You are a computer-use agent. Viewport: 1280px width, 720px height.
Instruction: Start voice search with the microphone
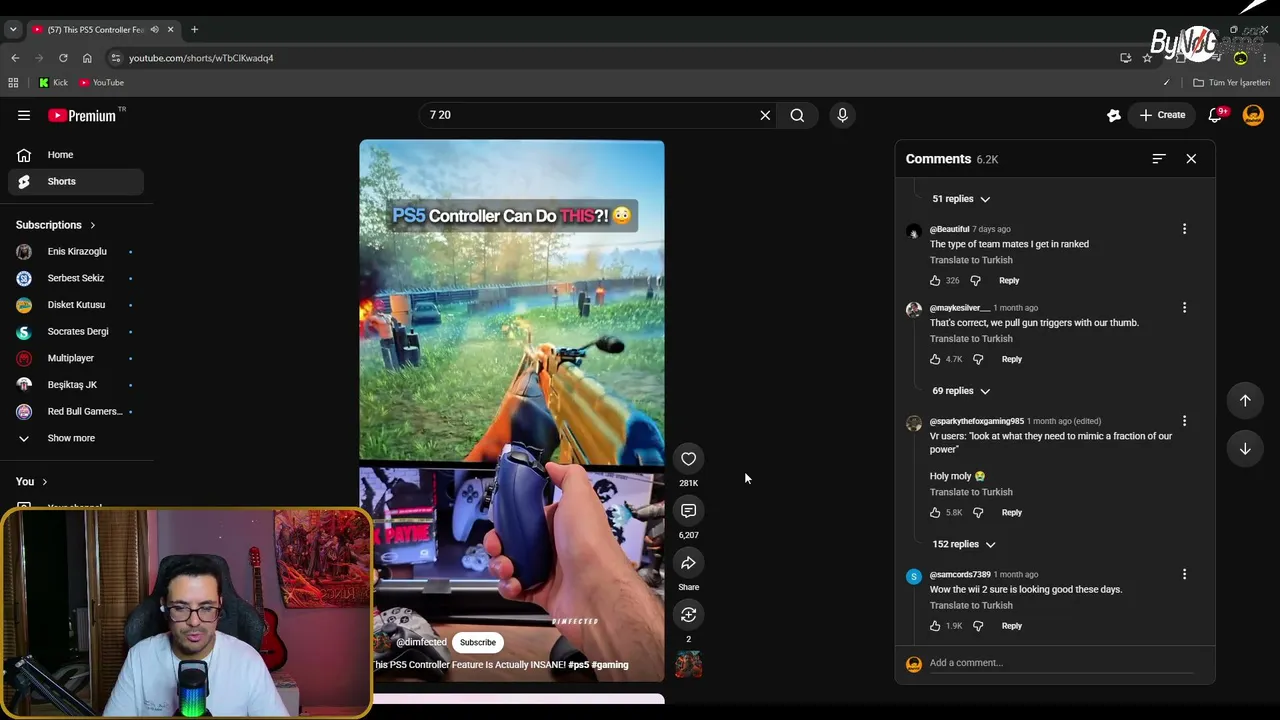tap(842, 115)
